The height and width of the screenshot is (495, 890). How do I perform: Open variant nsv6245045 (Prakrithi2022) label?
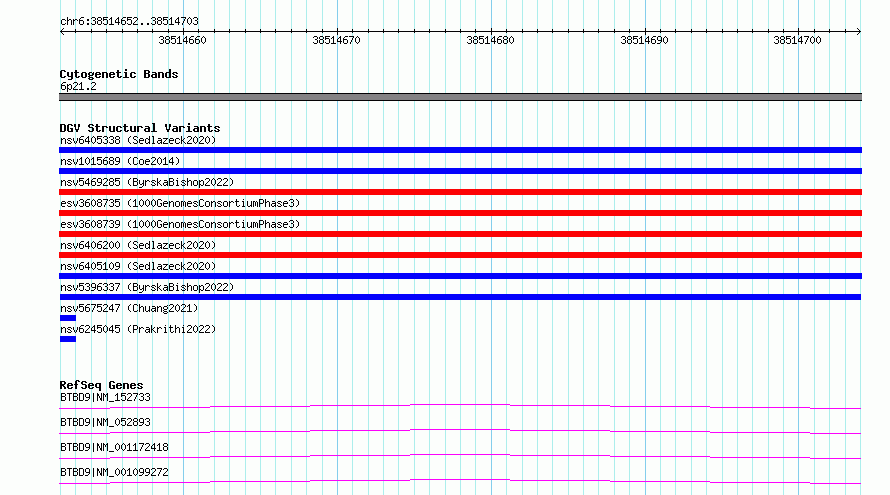[138, 329]
